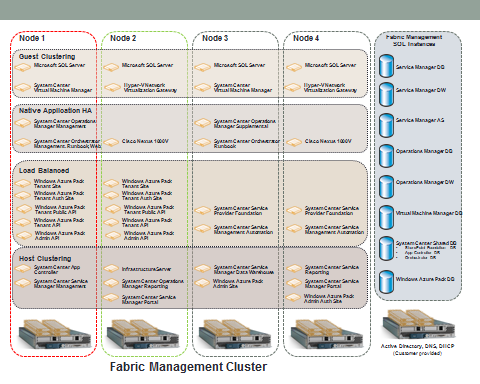Select the "Node 3" heading

click(215, 38)
